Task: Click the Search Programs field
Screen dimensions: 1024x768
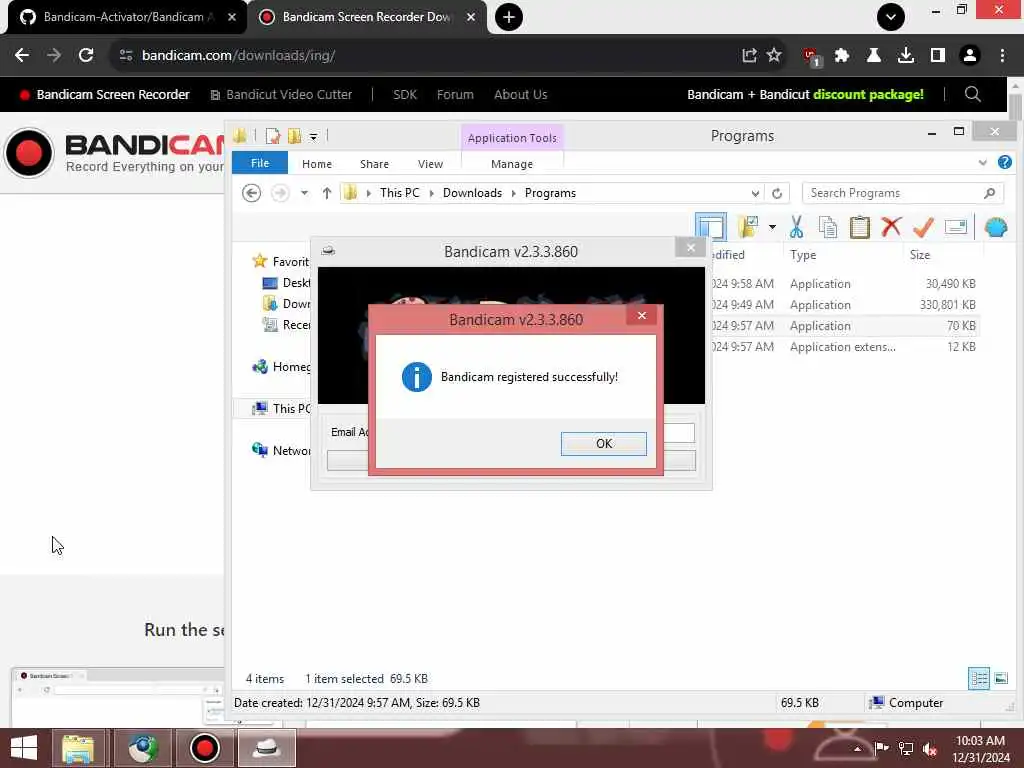Action: [902, 193]
